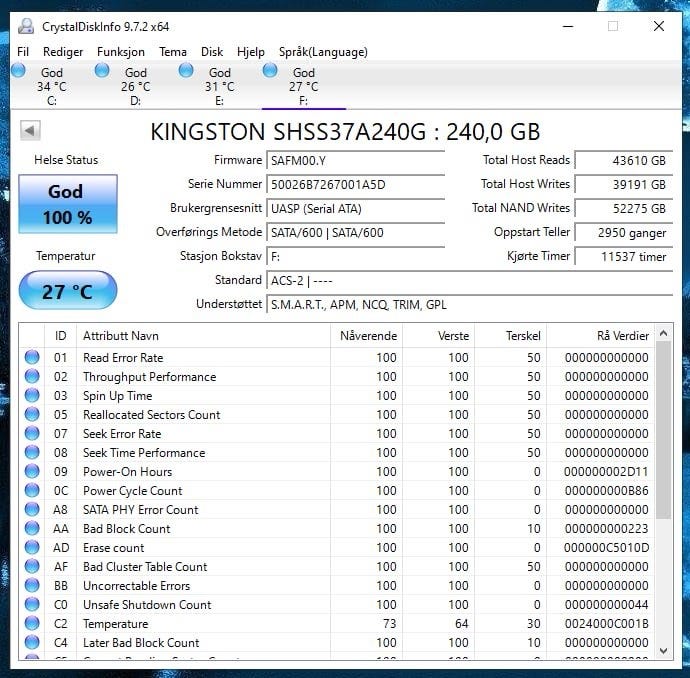Screen dimensions: 690x678
Task: Click the Serie Nummer value field
Action: (x=365, y=185)
